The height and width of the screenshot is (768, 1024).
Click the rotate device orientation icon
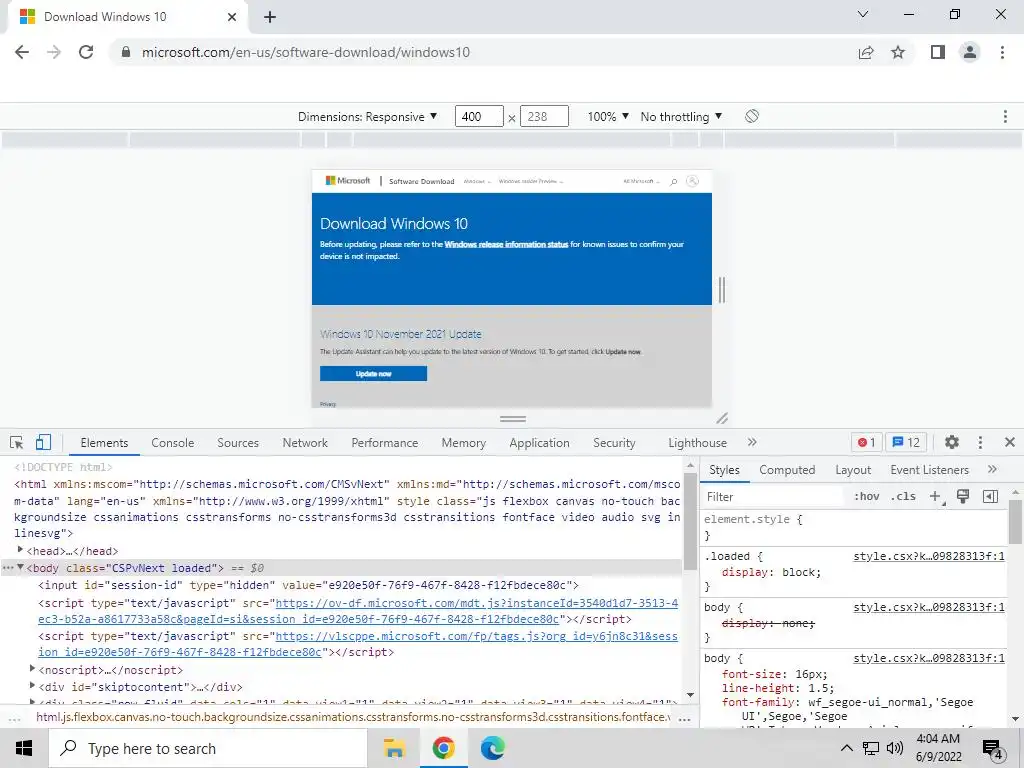pos(752,116)
